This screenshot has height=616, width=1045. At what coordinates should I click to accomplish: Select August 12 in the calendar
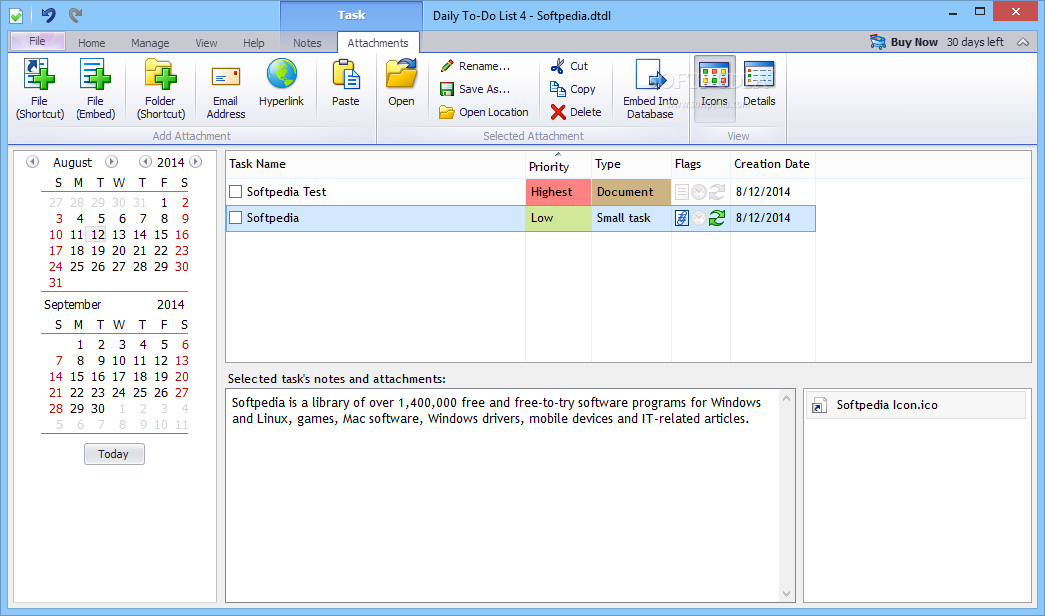coord(98,235)
